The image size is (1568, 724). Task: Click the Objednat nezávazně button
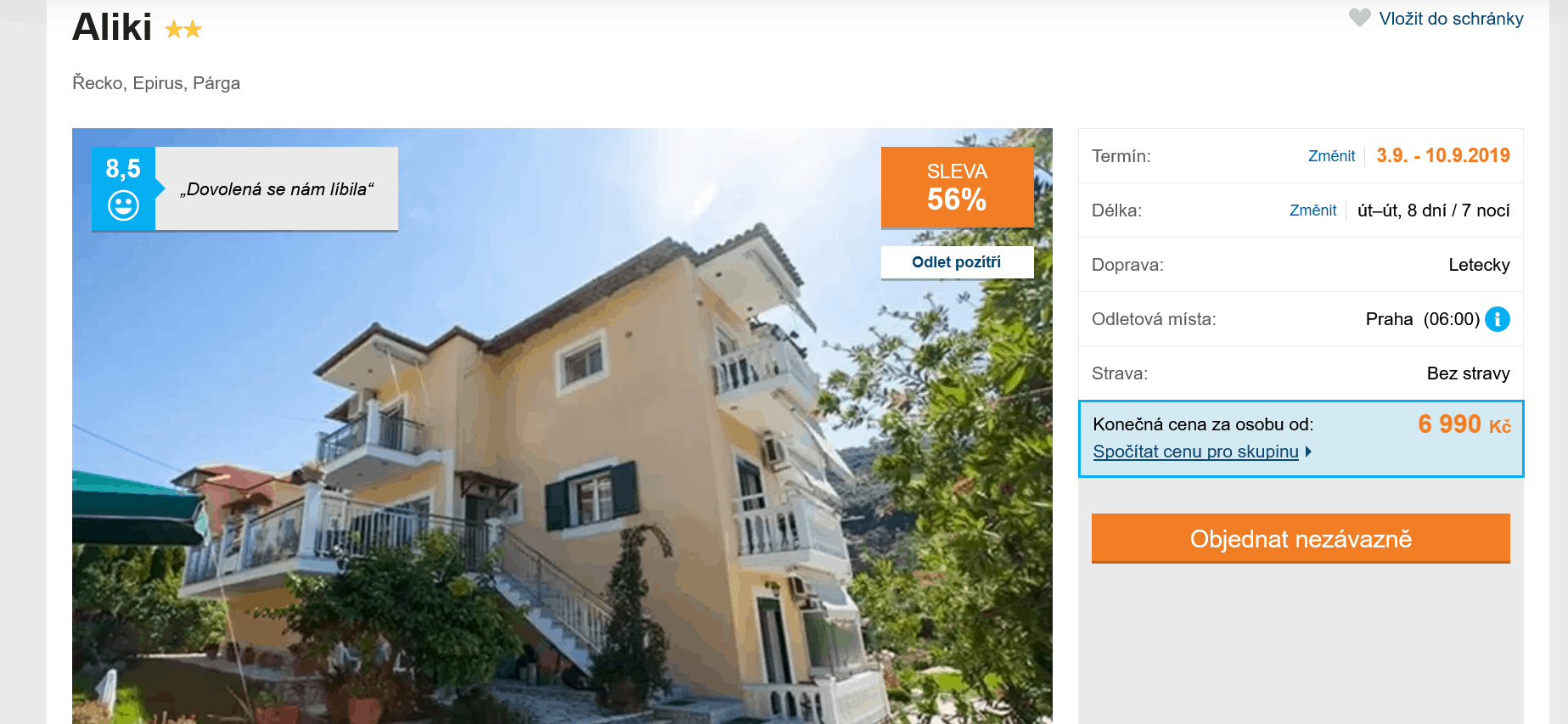tap(1301, 538)
